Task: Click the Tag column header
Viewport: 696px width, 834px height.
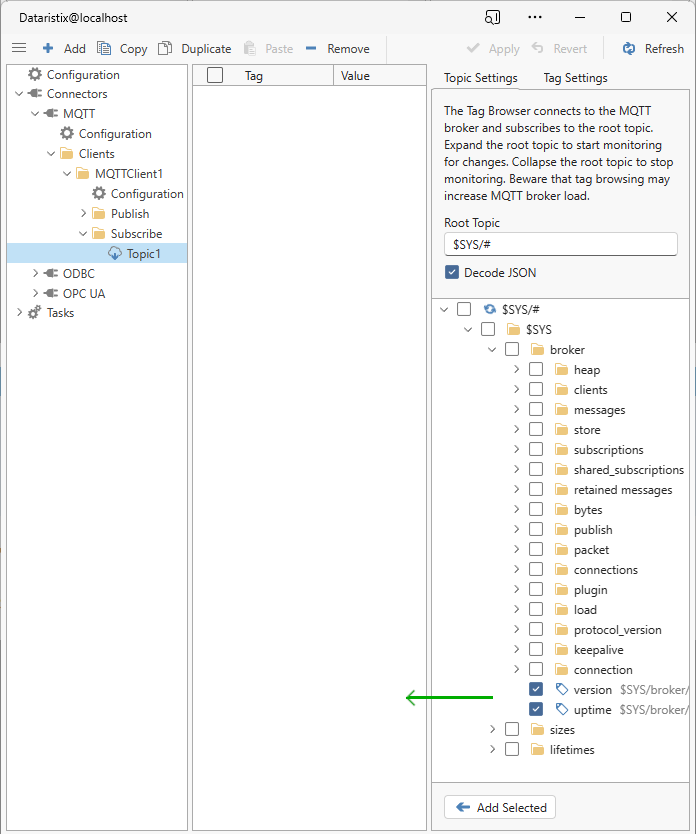Action: [x=254, y=76]
